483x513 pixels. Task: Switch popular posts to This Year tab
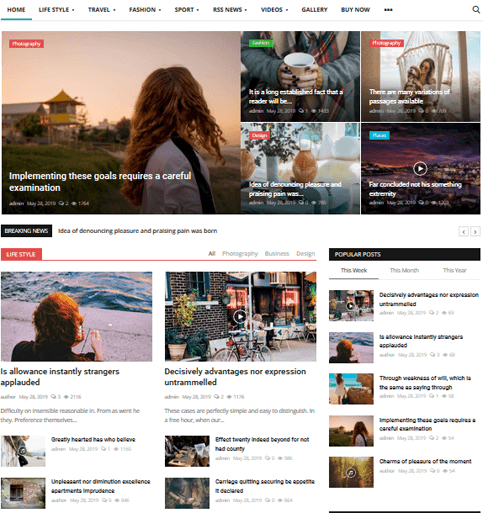pyautogui.click(x=454, y=270)
